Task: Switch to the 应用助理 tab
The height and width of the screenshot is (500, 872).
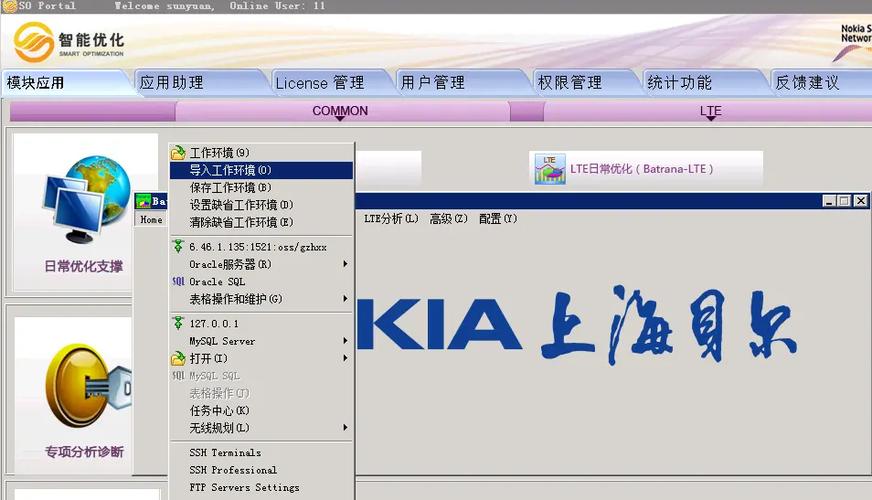Action: 201,83
